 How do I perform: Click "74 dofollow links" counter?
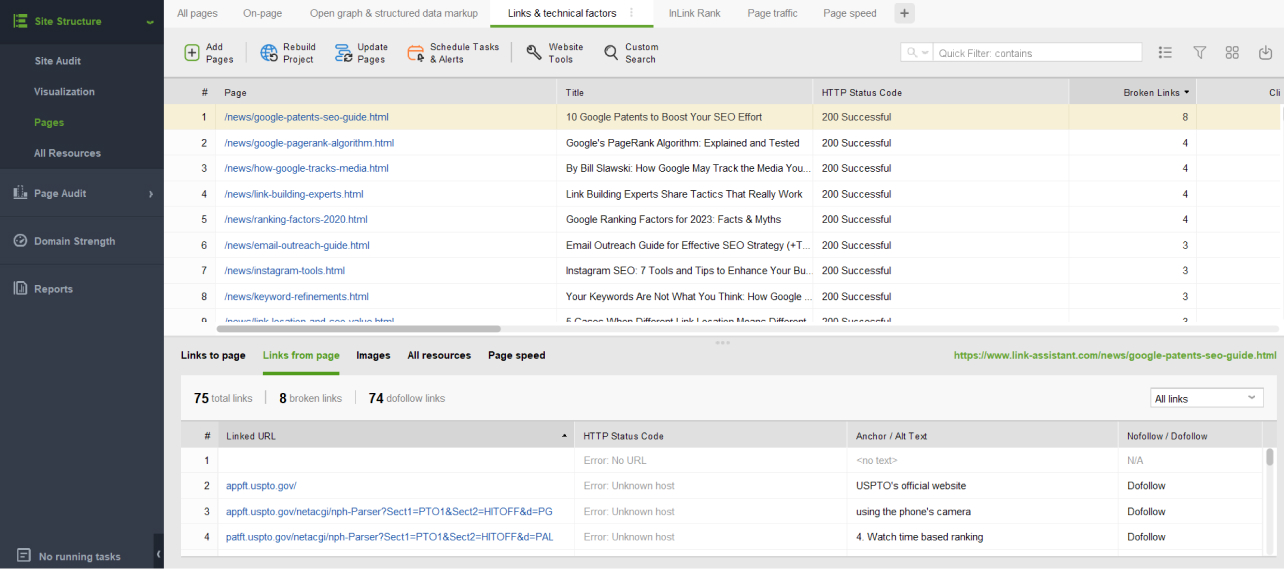click(406, 398)
